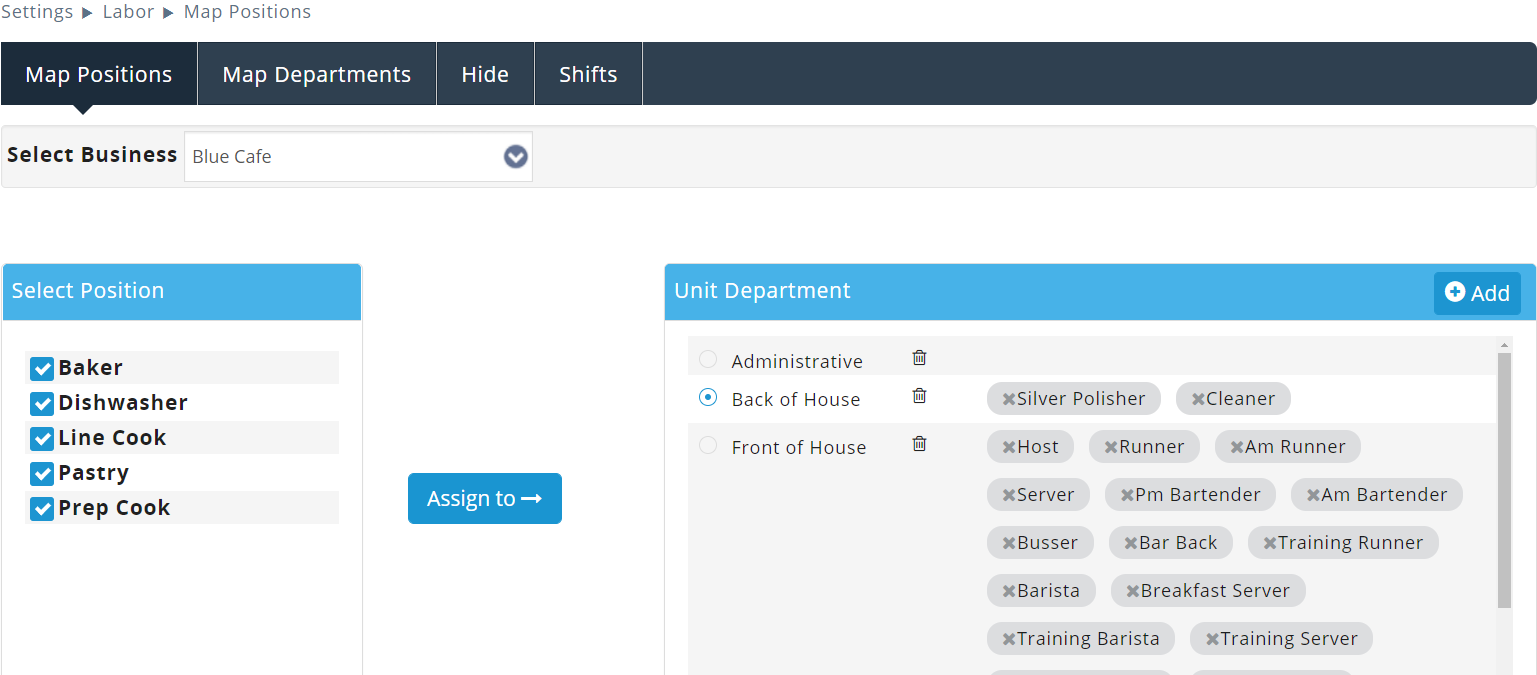
Task: Select the Front of House radio button
Action: [x=708, y=446]
